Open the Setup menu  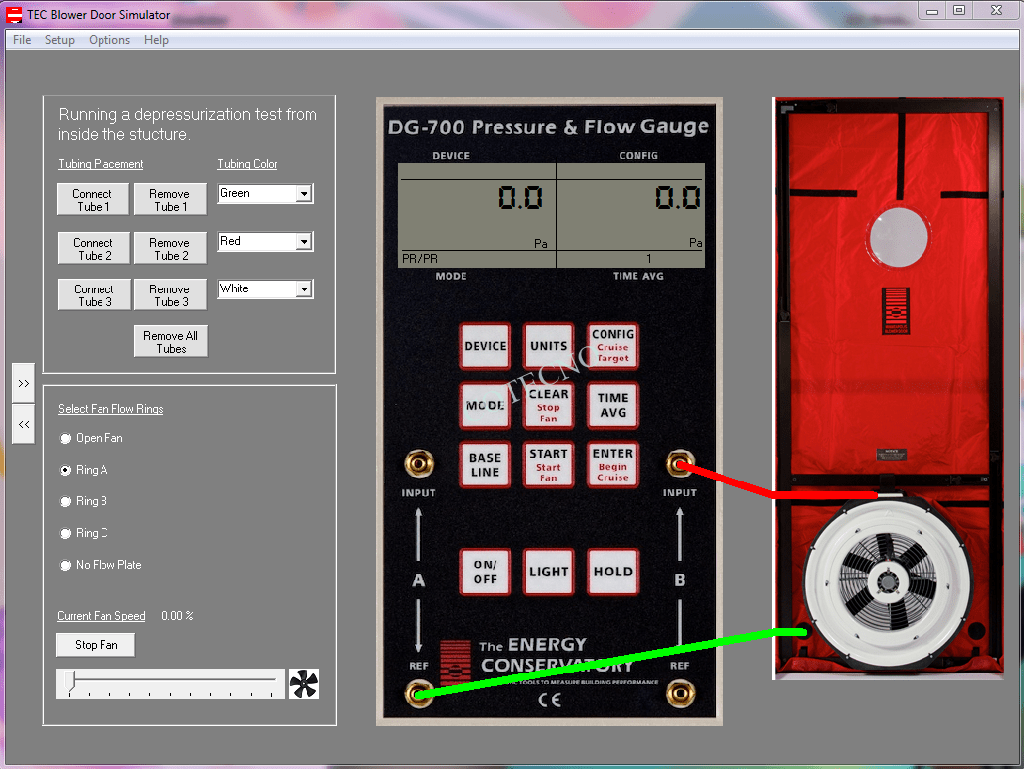click(x=60, y=40)
